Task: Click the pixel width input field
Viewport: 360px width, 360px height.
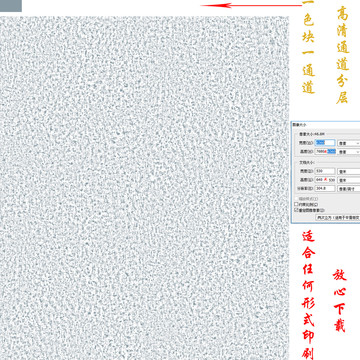Action: [x=325, y=143]
